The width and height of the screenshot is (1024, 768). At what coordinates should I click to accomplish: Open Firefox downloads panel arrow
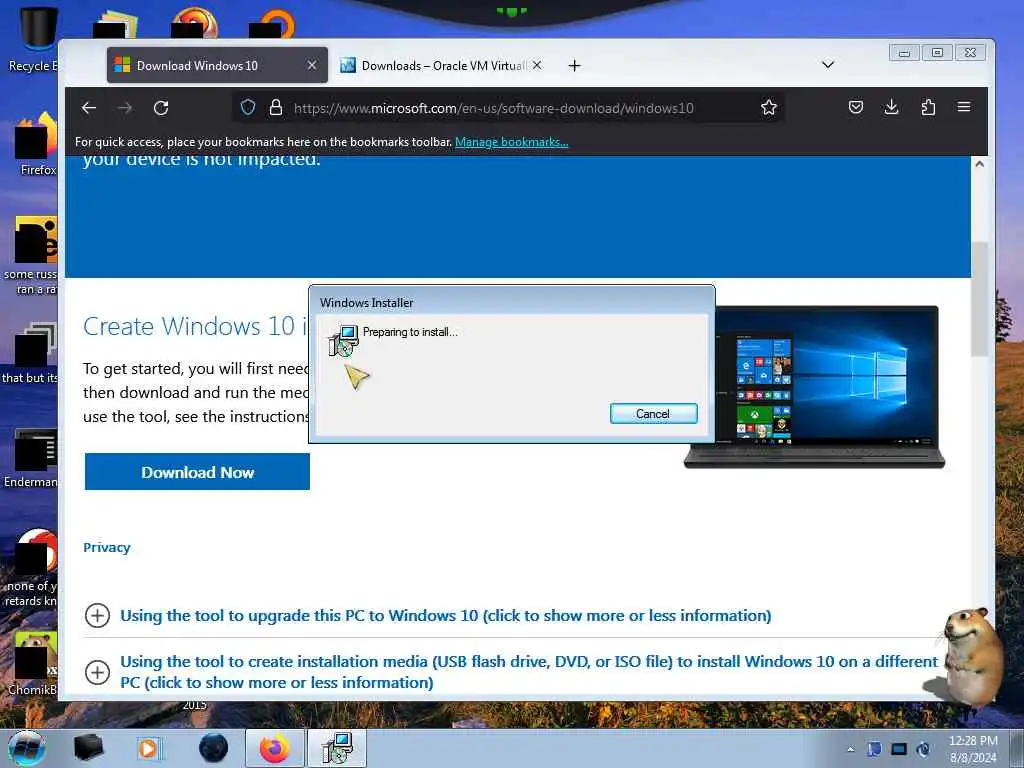pos(891,107)
